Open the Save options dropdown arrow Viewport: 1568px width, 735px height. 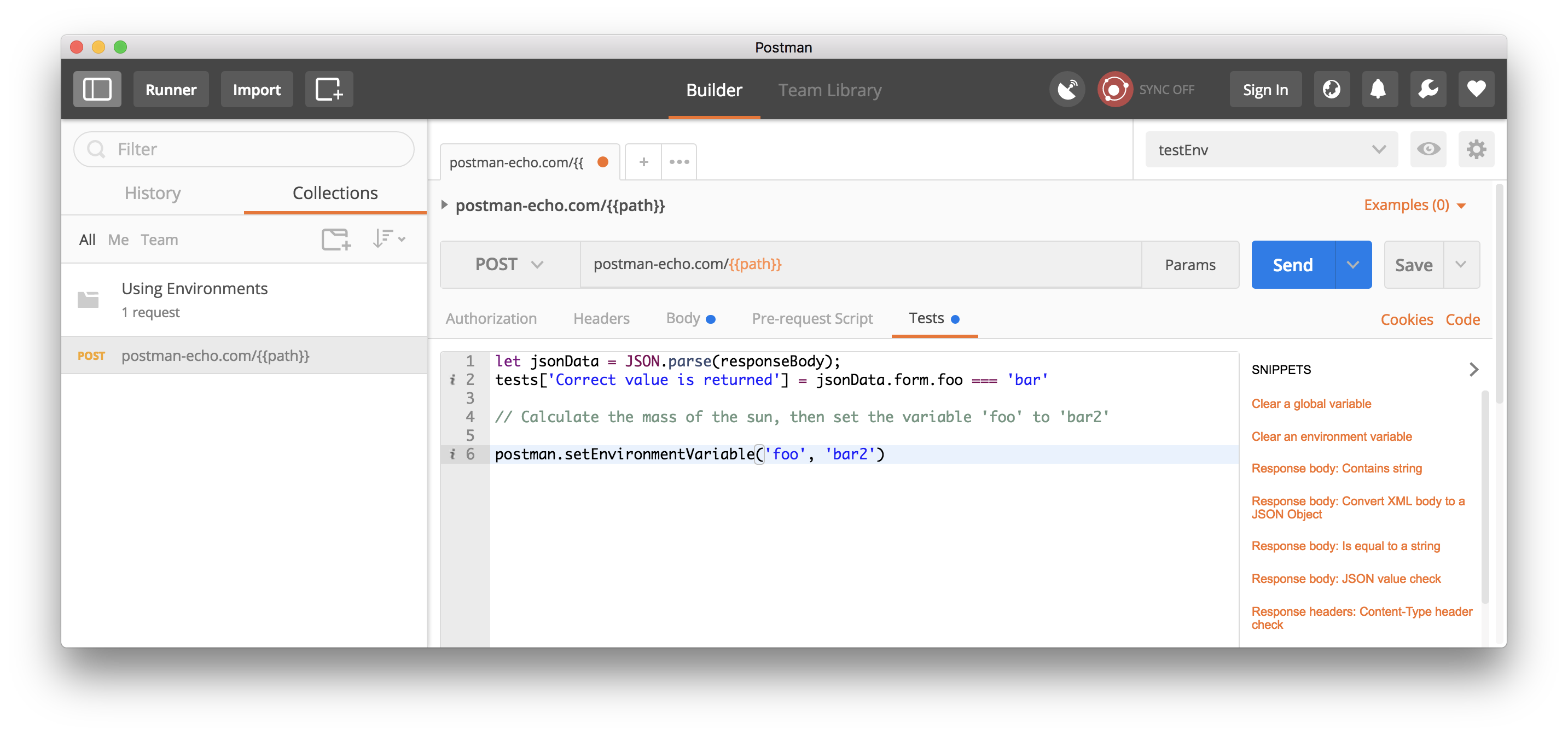click(1461, 265)
